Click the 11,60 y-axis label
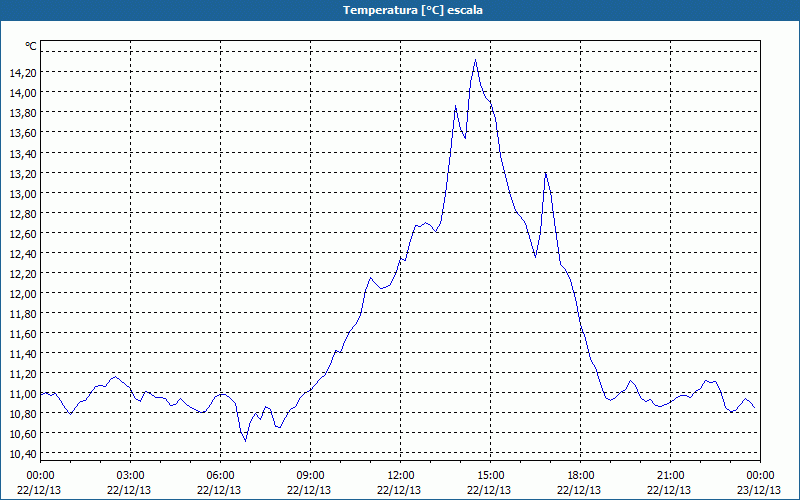 (23, 334)
